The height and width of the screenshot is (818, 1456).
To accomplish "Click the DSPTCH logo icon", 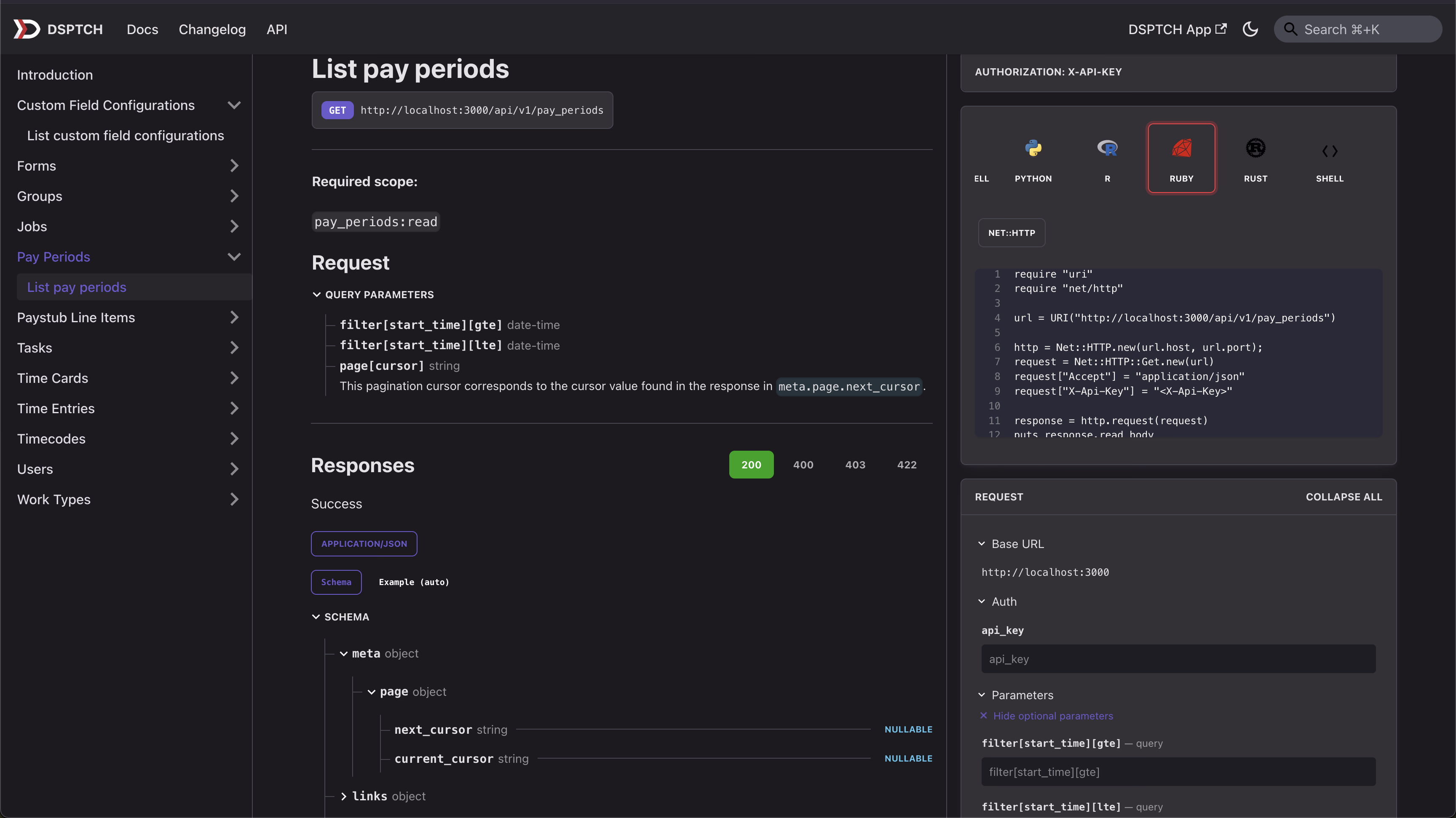I will [x=27, y=29].
